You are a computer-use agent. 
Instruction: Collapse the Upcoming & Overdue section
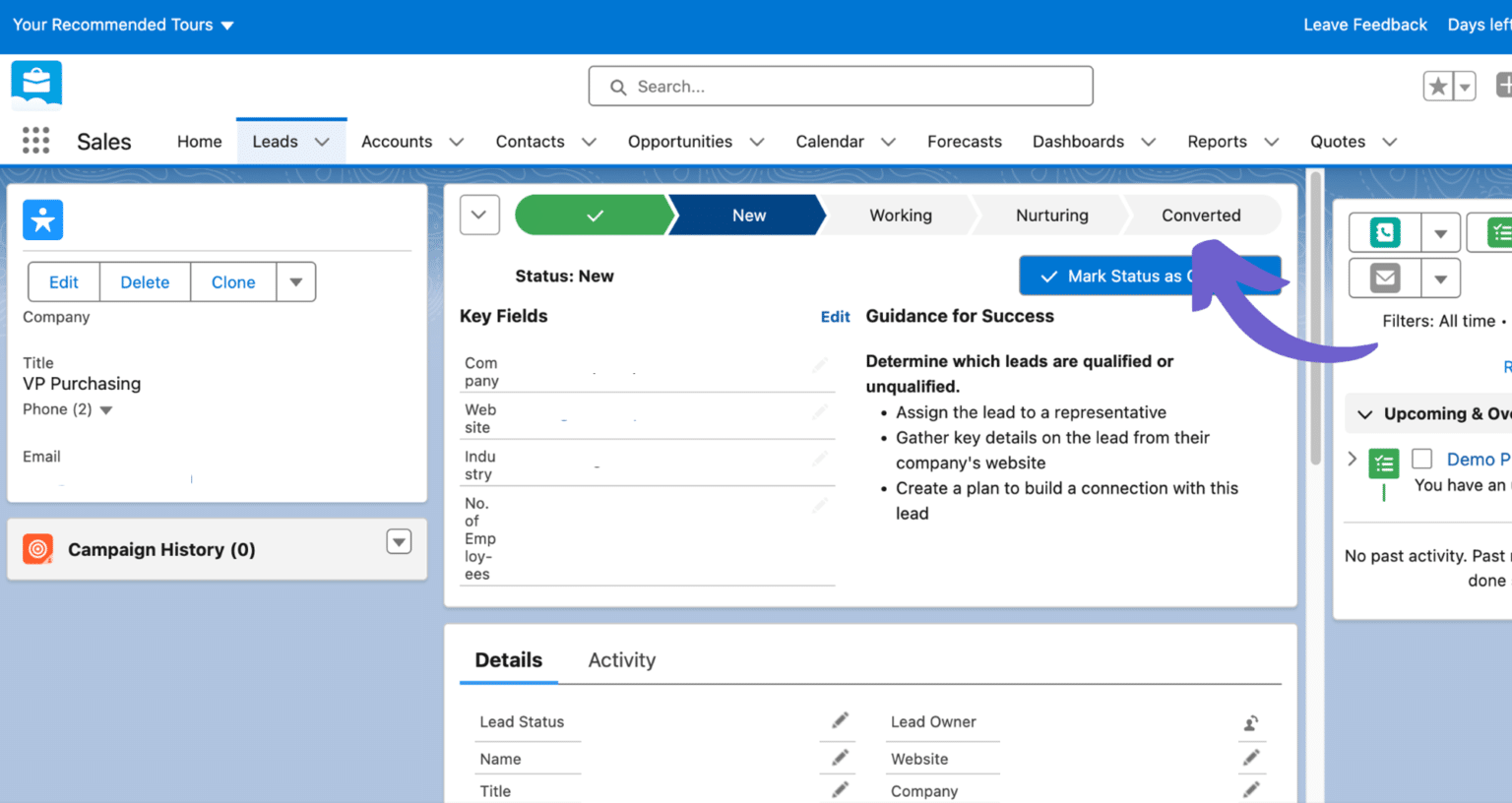pos(1365,413)
